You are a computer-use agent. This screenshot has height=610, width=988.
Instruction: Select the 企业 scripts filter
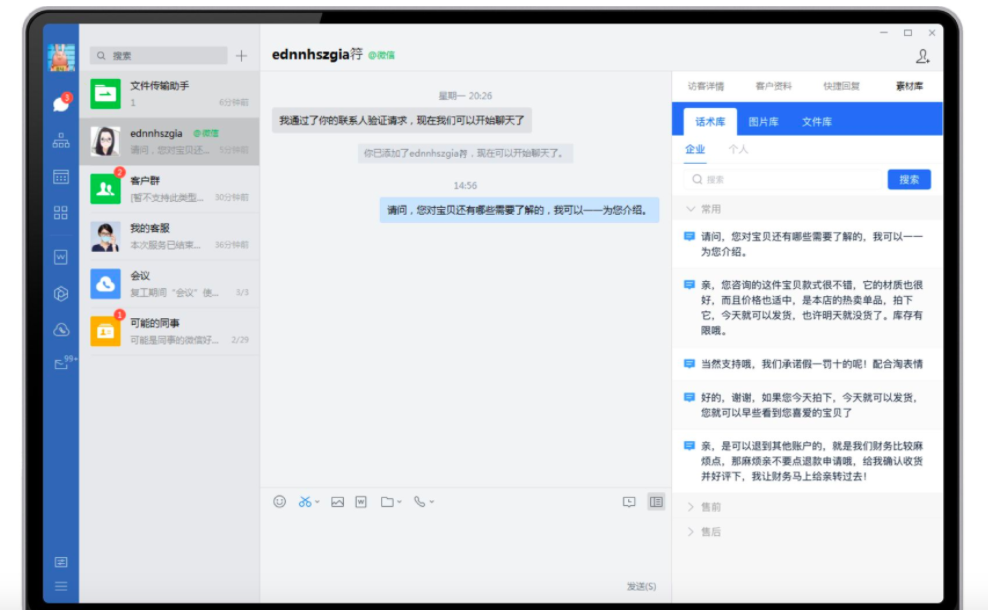695,149
